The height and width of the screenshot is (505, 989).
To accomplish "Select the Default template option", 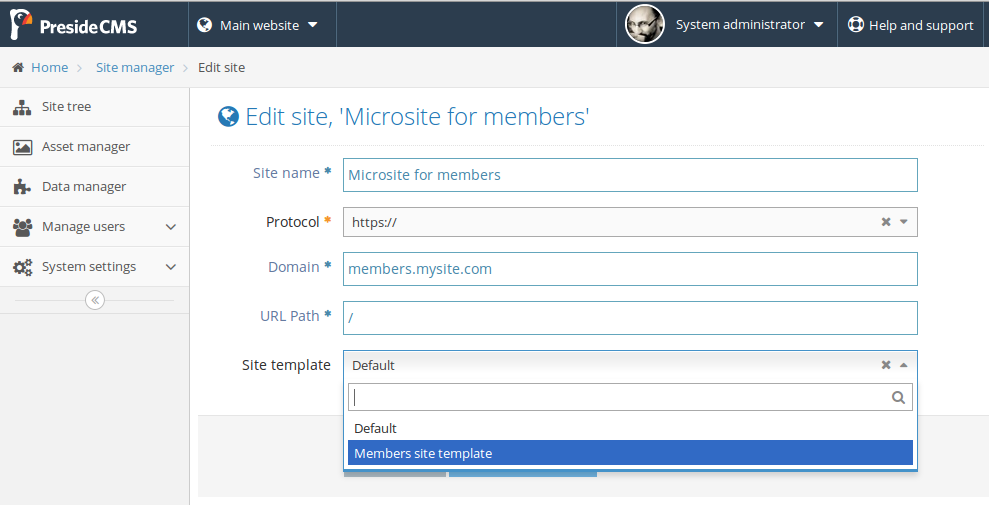I will (x=630, y=428).
